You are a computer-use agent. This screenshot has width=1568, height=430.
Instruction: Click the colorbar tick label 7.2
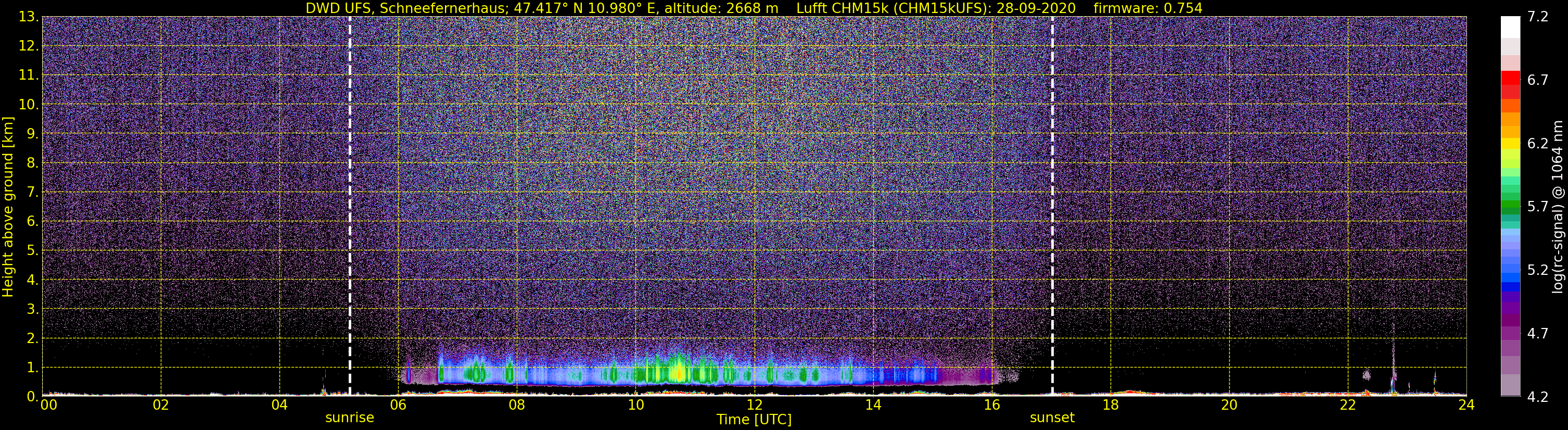click(x=1538, y=17)
